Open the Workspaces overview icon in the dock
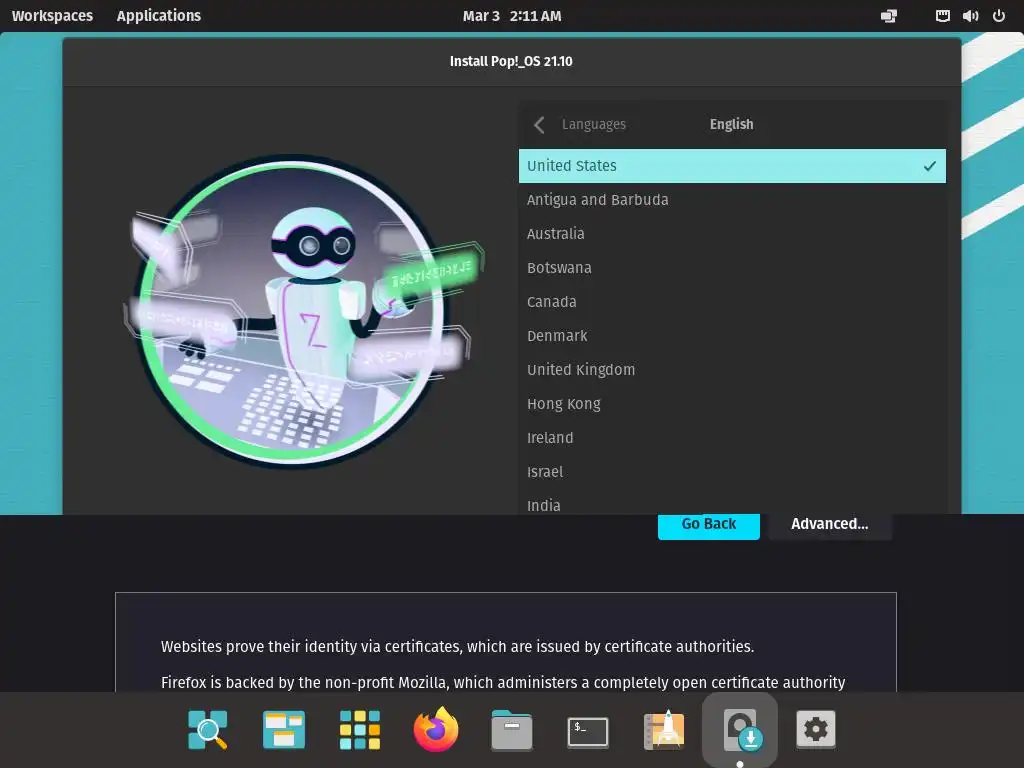 (x=283, y=729)
